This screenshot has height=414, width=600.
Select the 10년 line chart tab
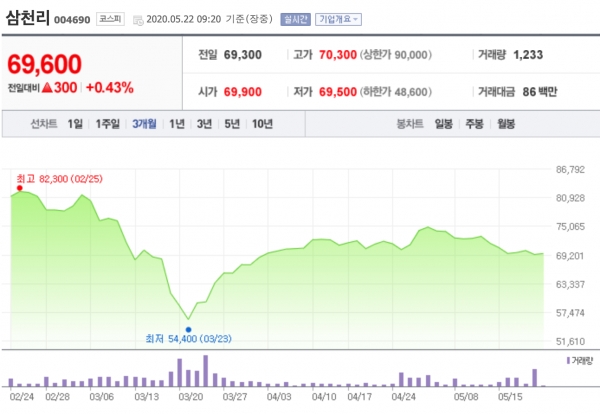tap(262, 124)
